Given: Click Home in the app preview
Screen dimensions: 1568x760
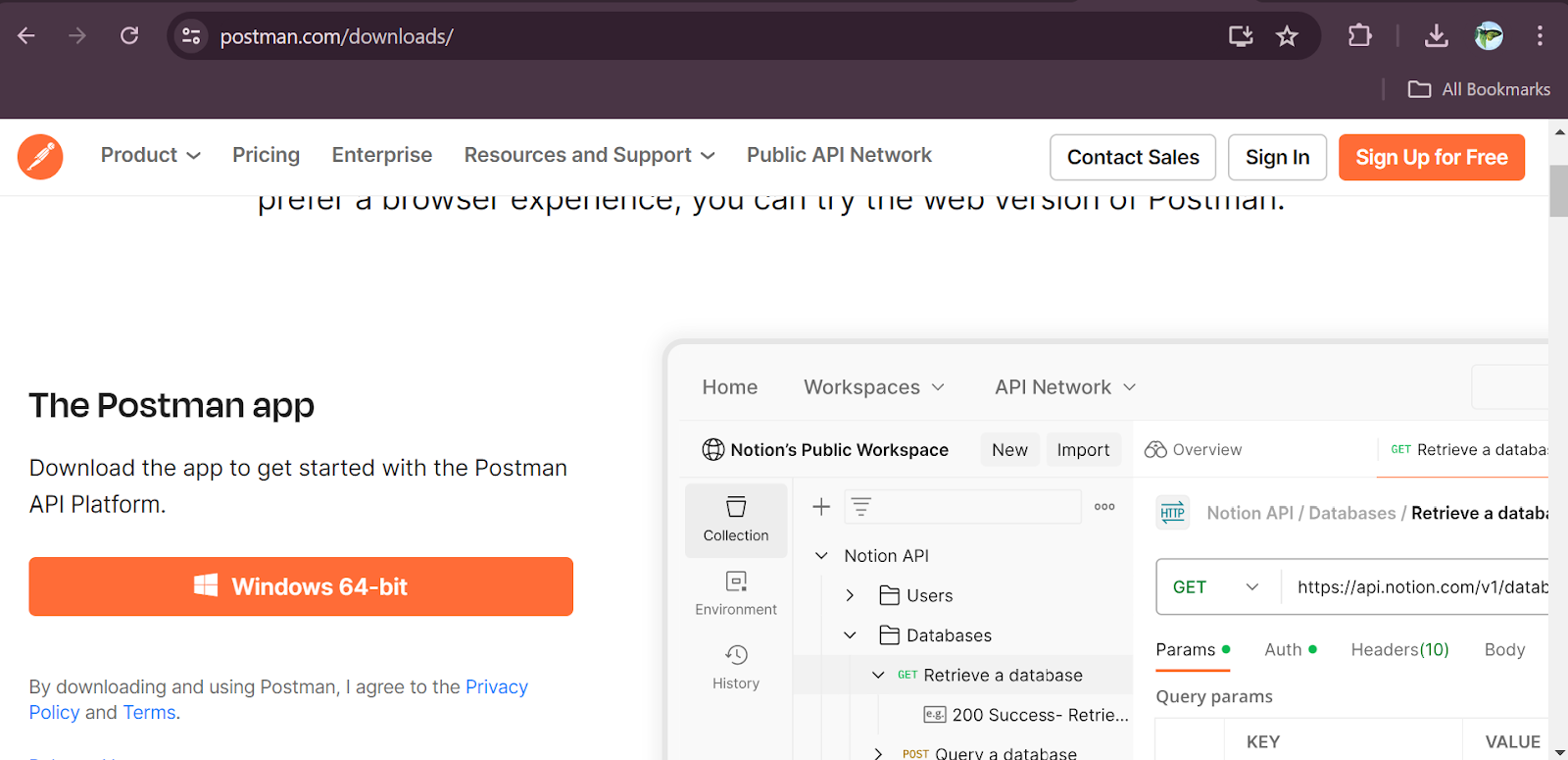Looking at the screenshot, I should pyautogui.click(x=730, y=387).
